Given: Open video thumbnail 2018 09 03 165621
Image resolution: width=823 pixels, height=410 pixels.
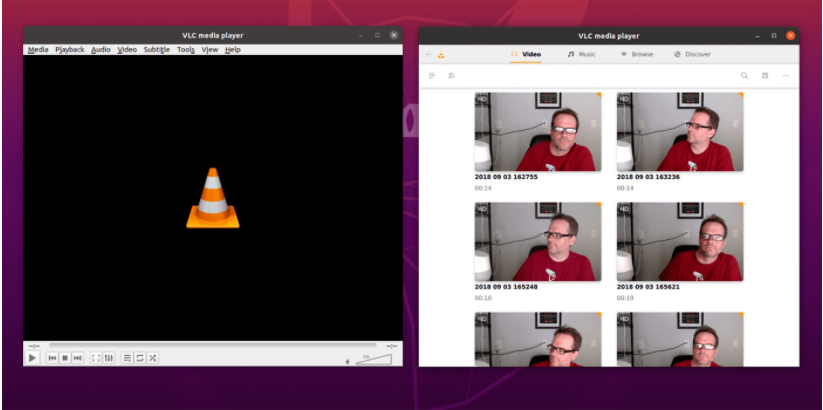Looking at the screenshot, I should (680, 241).
